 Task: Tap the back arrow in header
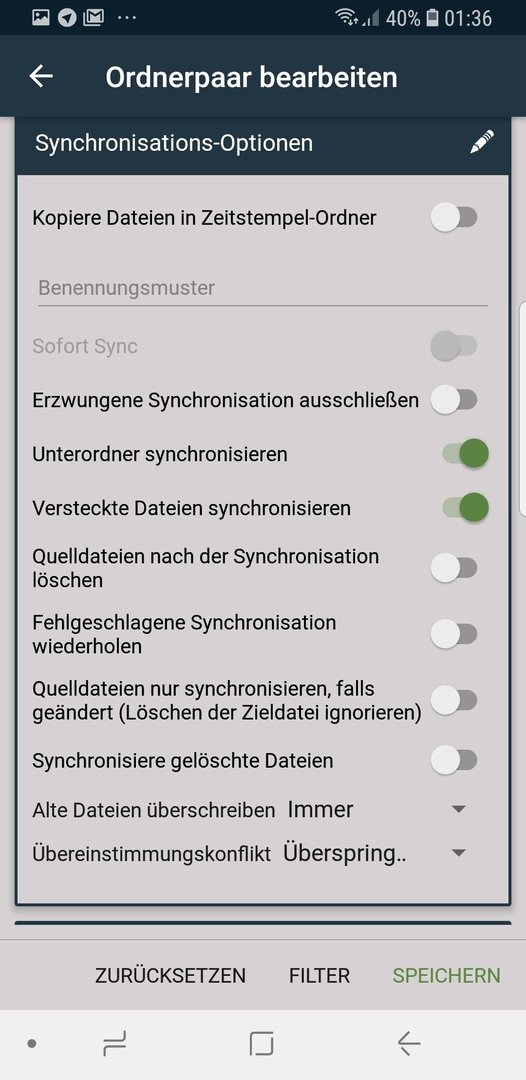[41, 76]
